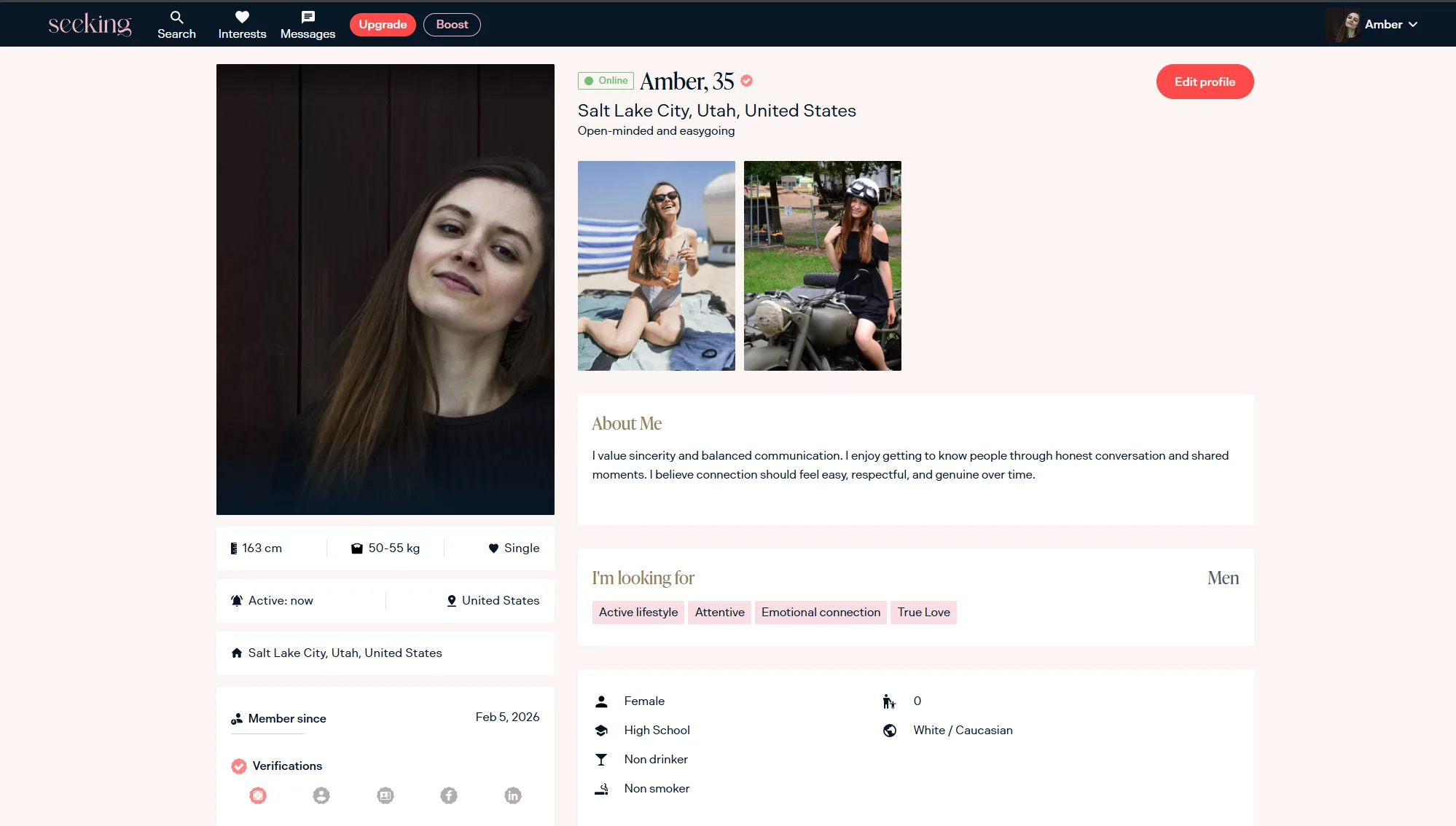The image size is (1456, 826).
Task: Open the motorcycle photo thumbnail
Action: coord(822,266)
